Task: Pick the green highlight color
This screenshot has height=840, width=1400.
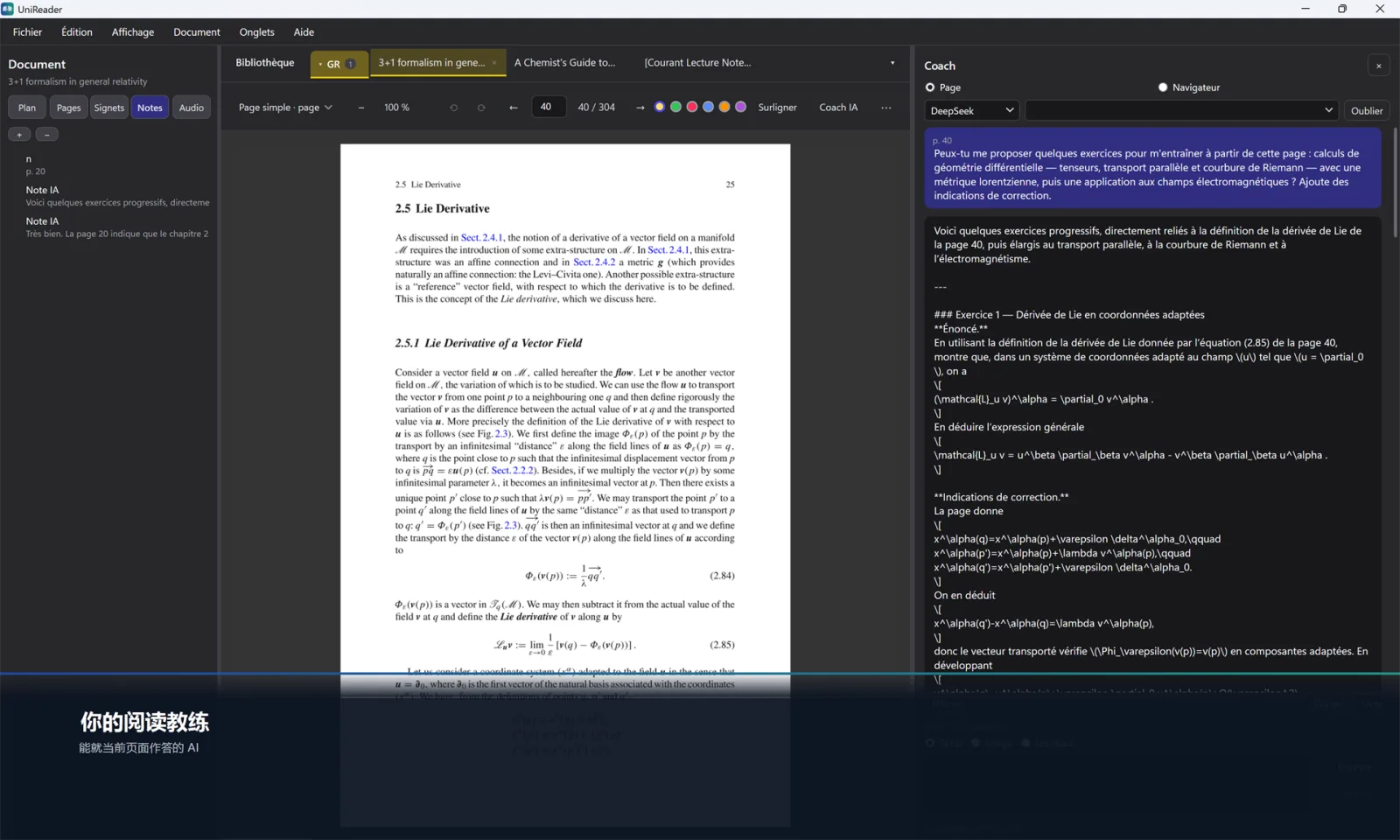Action: (x=675, y=108)
